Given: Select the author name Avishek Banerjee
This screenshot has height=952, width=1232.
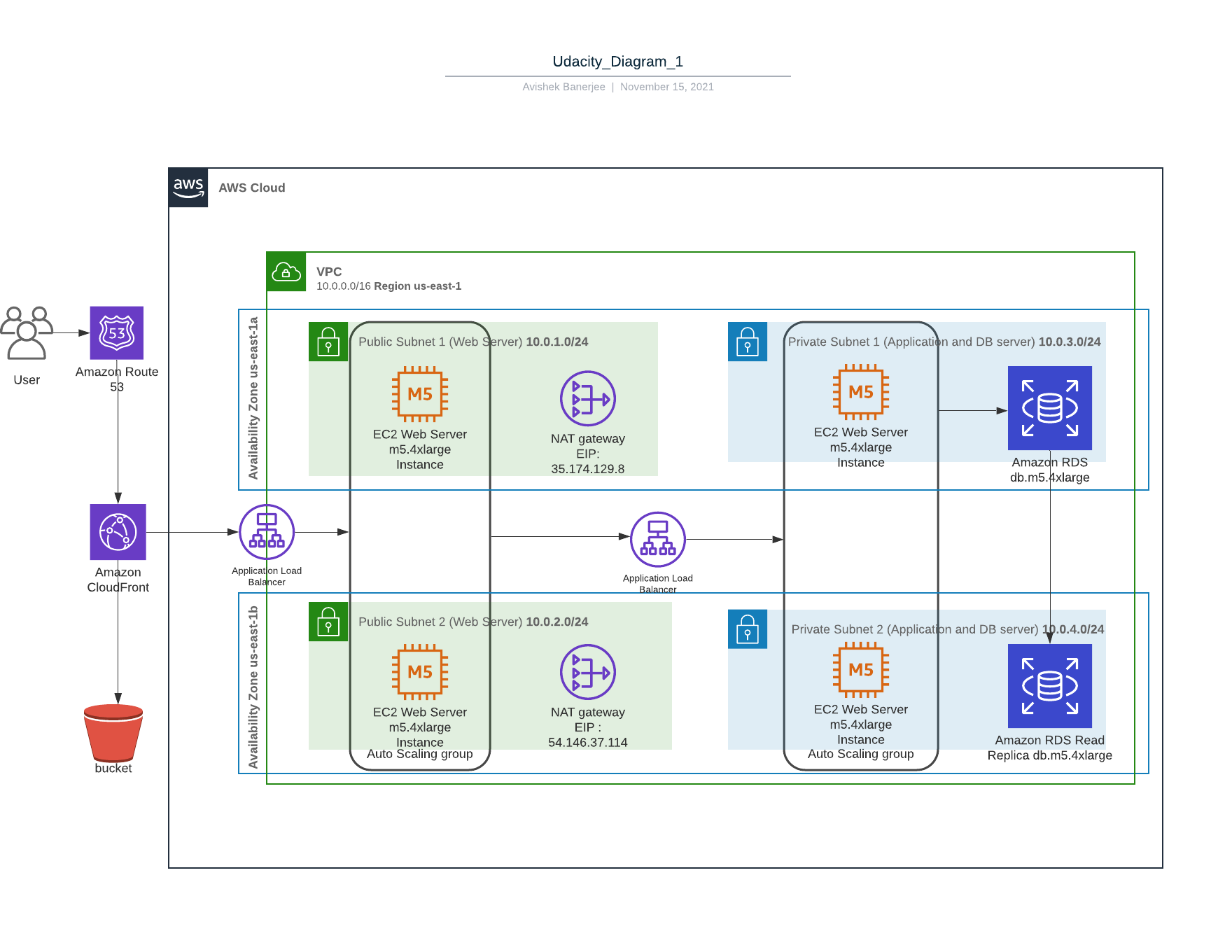Looking at the screenshot, I should (563, 87).
